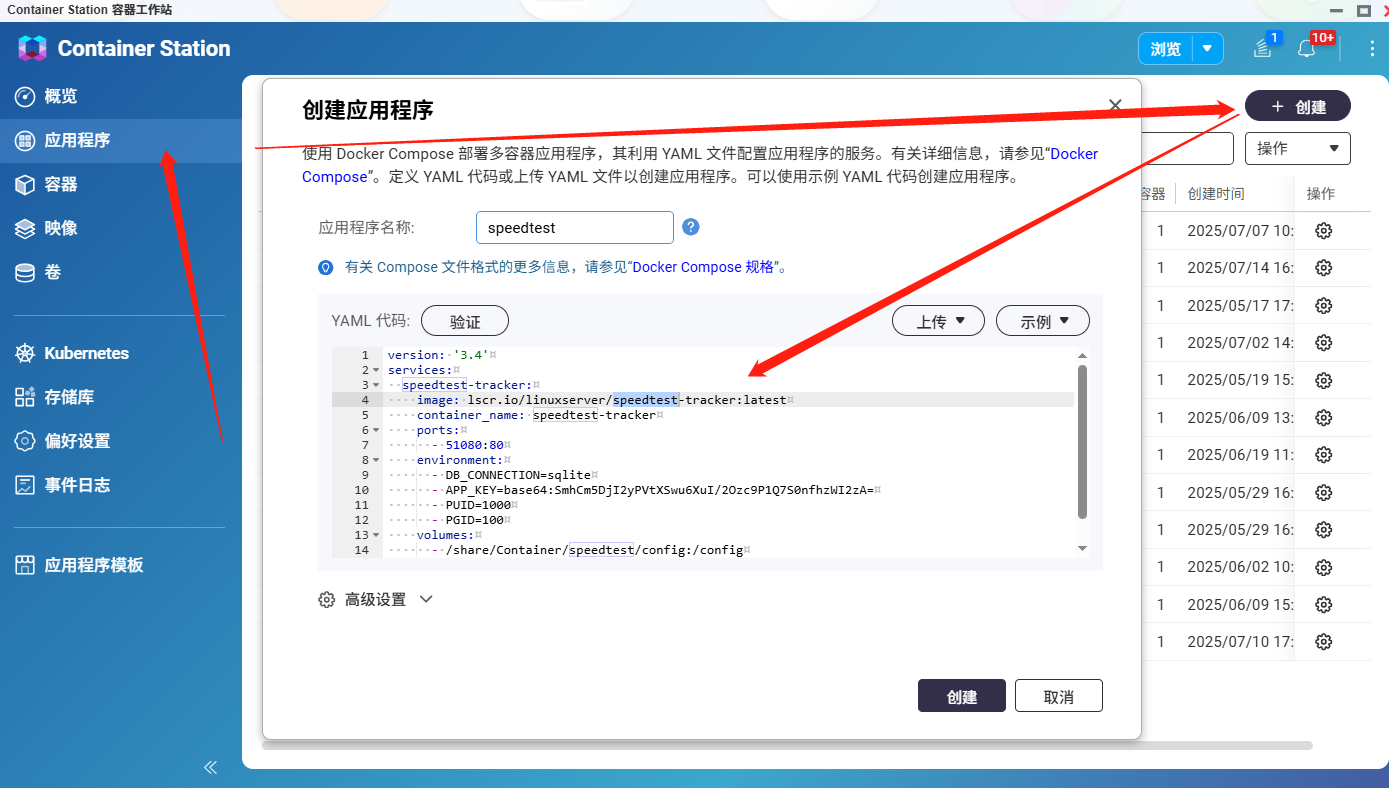Screen dimensions: 1389x788
Task: Open the Docker Compose 规格 link
Action: click(704, 267)
